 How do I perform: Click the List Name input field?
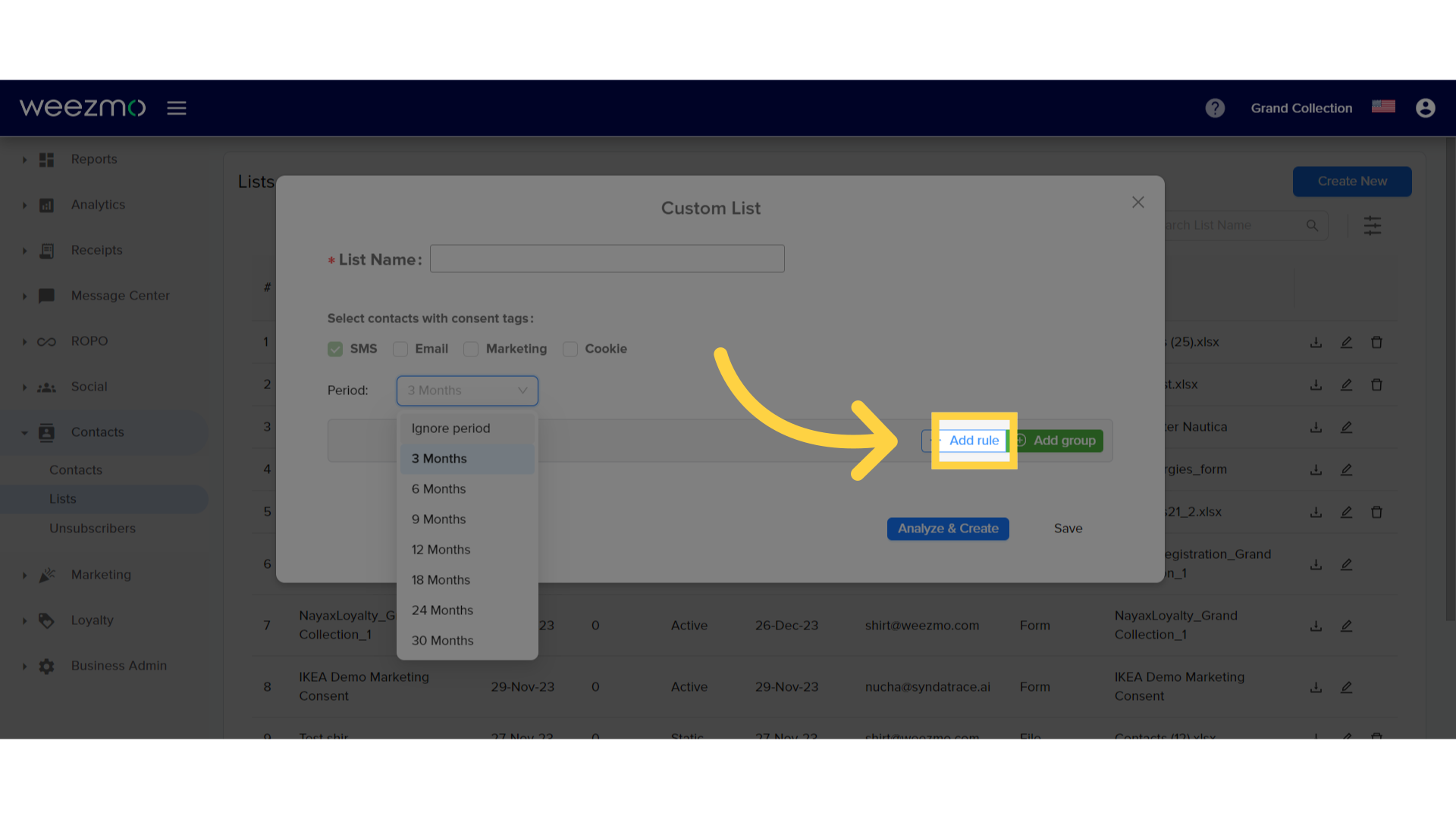point(607,260)
